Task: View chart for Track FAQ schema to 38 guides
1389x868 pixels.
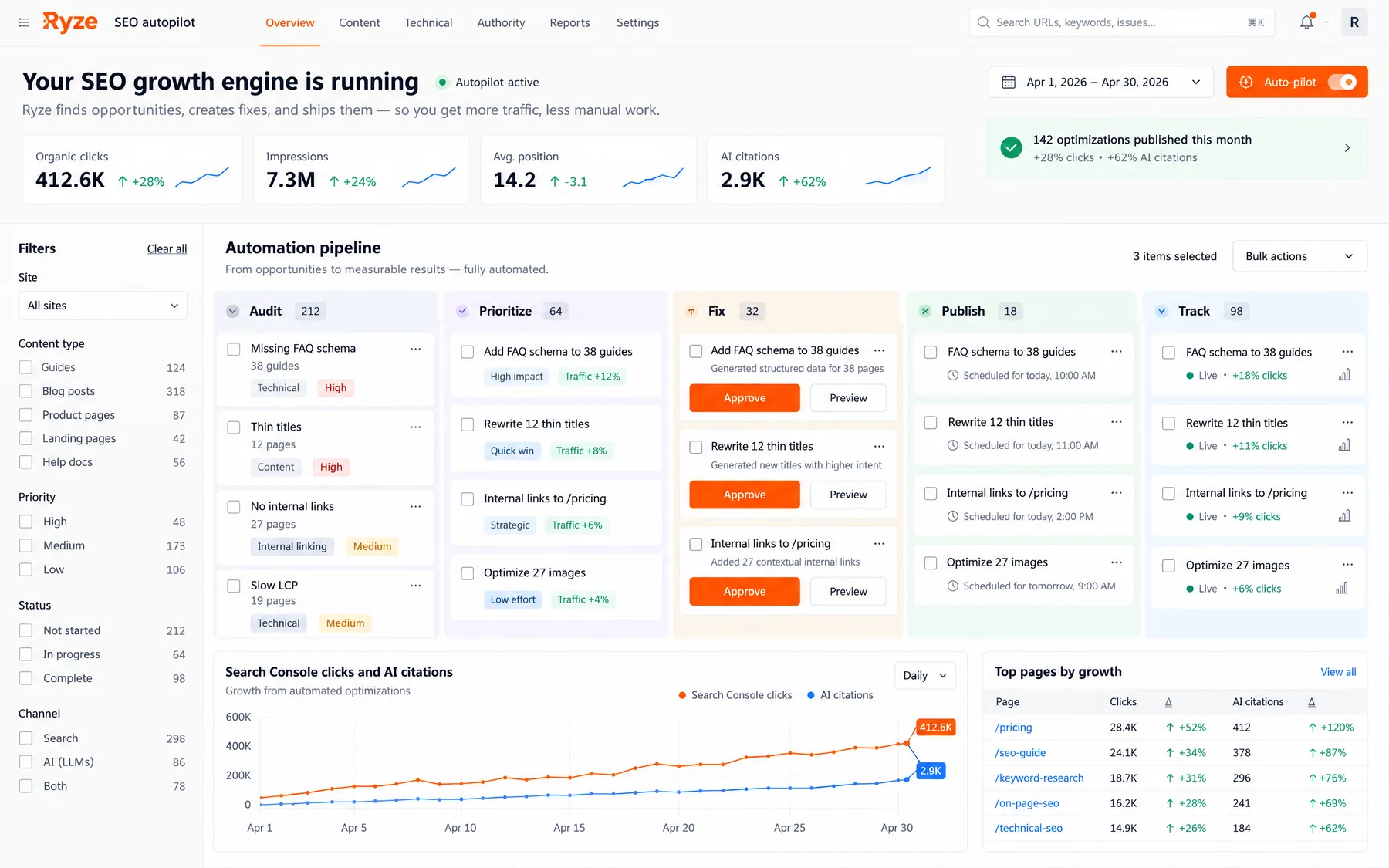Action: (1344, 375)
